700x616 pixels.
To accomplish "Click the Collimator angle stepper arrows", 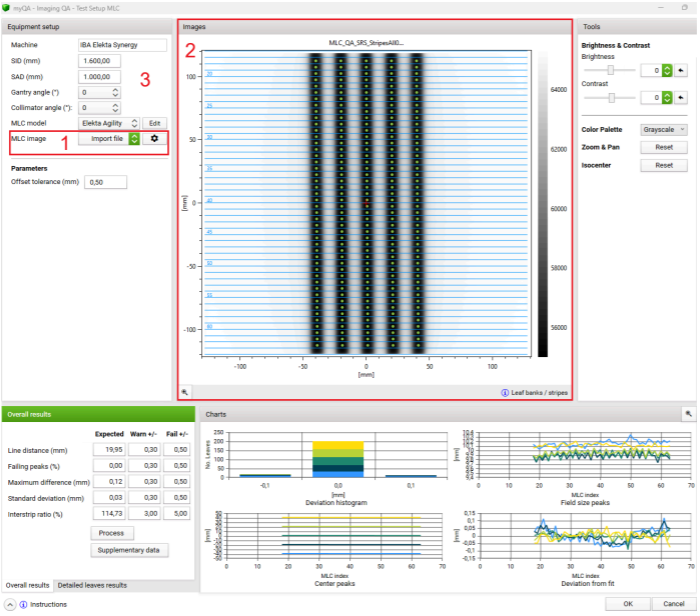I will click(x=115, y=107).
